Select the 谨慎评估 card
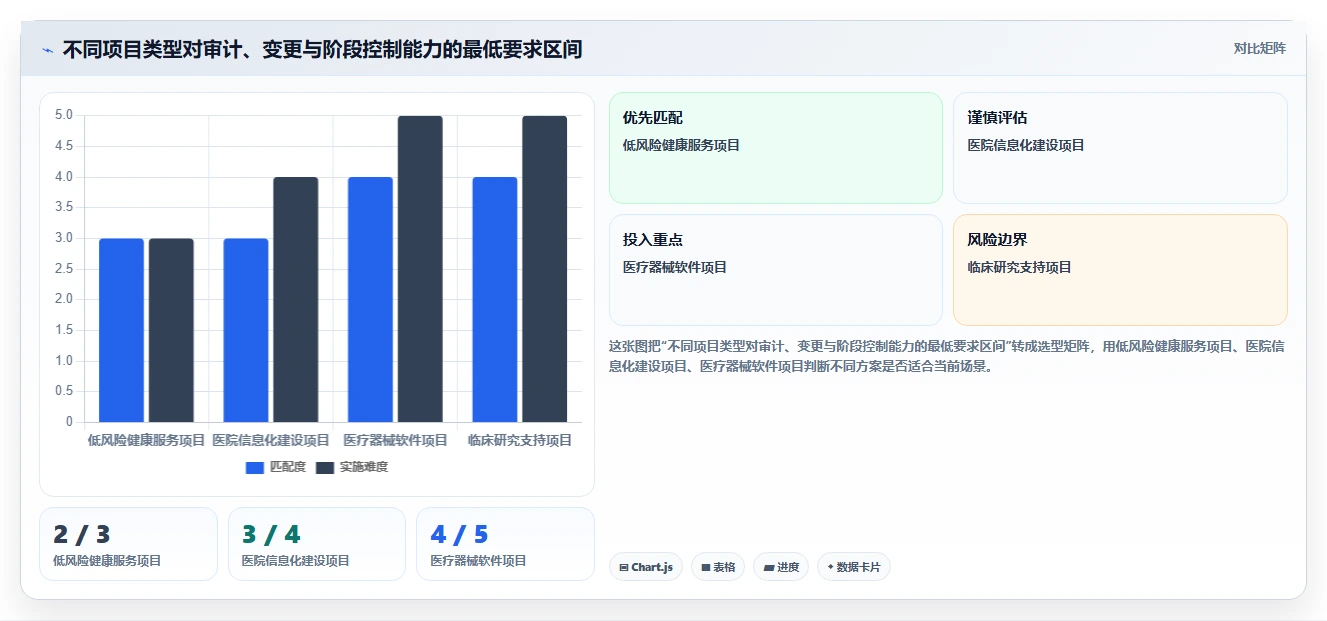1327x621 pixels. pyautogui.click(x=1120, y=148)
